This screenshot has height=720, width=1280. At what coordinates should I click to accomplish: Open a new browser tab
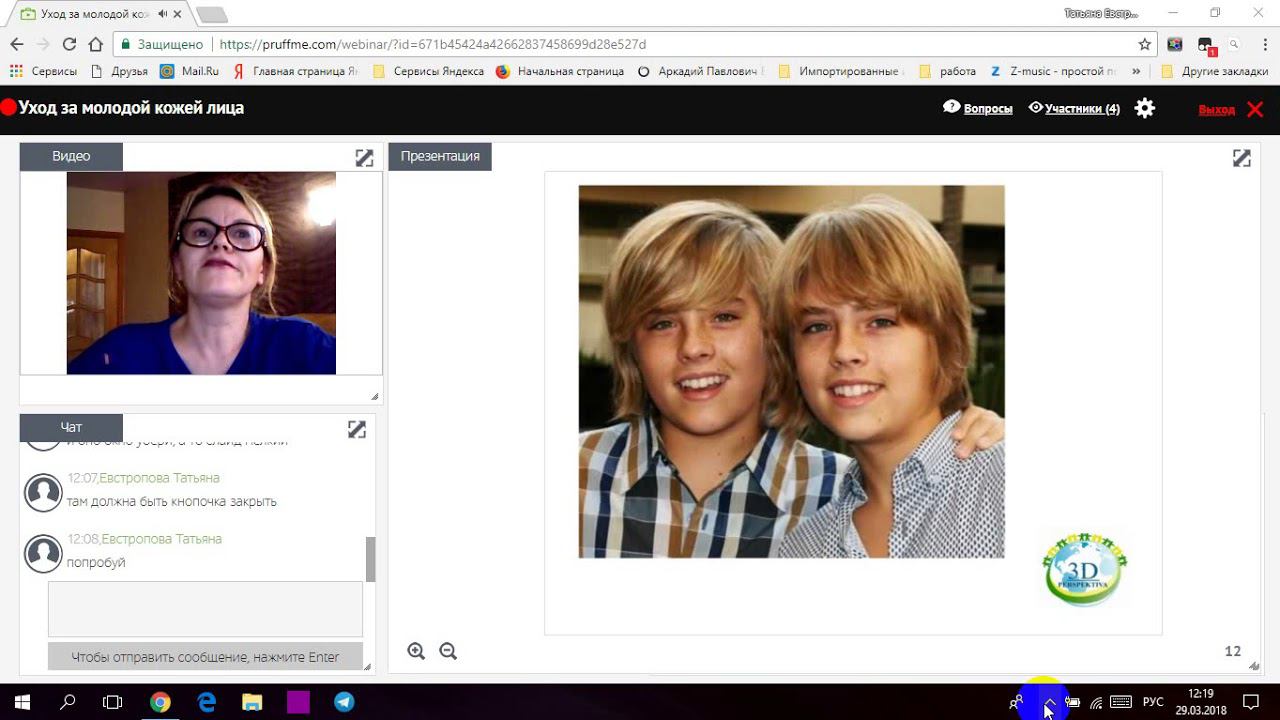211,15
